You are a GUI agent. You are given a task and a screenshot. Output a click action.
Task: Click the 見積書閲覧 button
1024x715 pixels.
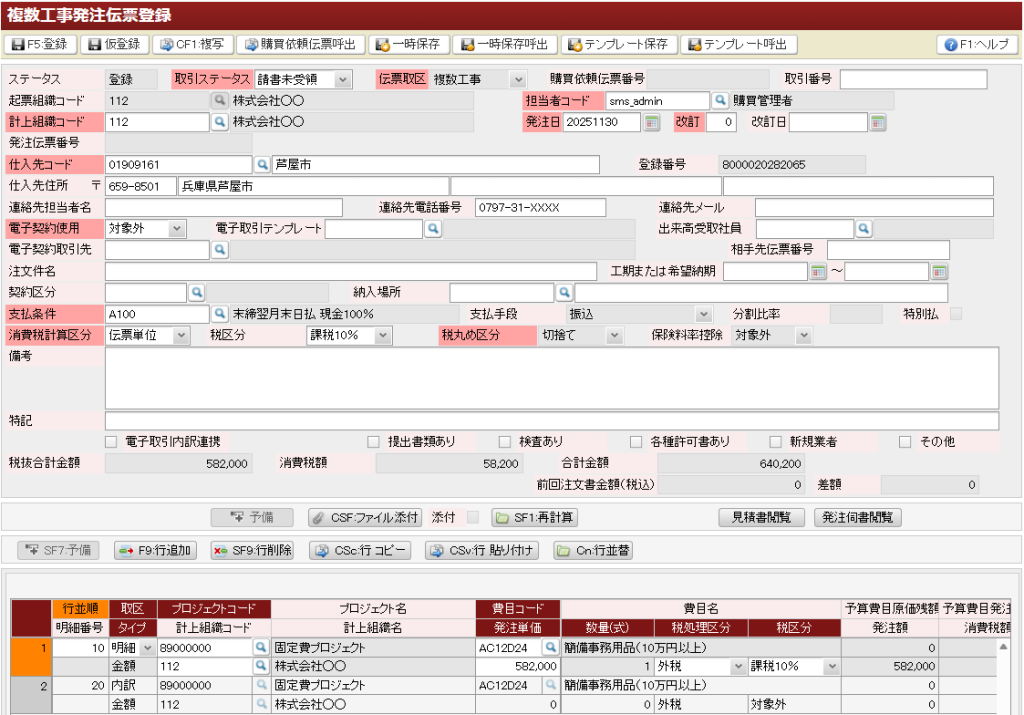click(x=761, y=518)
